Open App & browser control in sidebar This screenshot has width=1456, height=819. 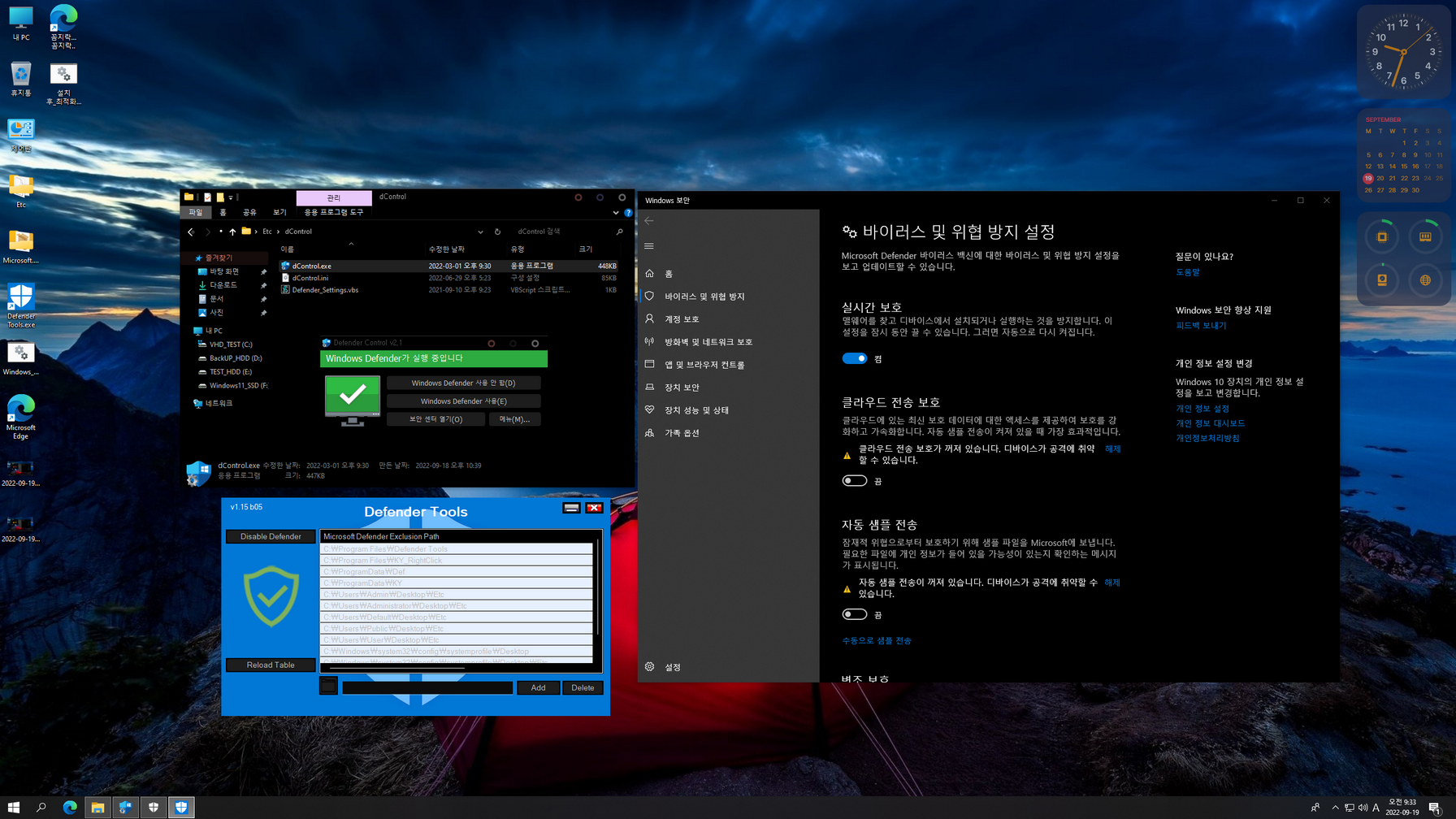704,365
